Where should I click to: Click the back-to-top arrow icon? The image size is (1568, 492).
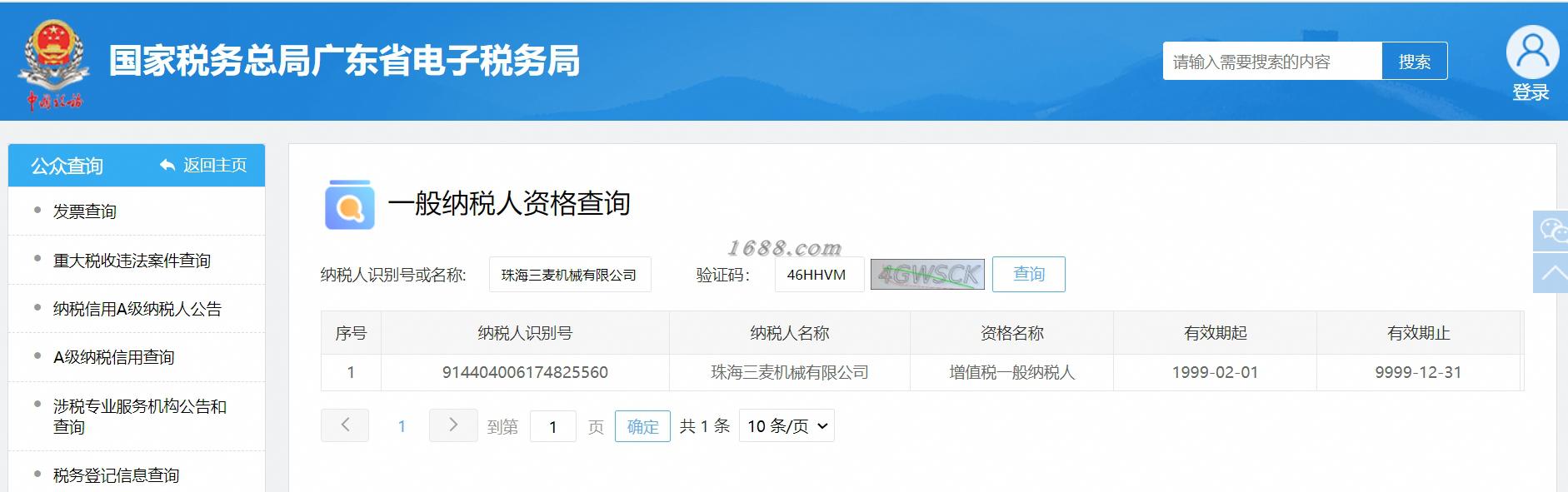1551,273
